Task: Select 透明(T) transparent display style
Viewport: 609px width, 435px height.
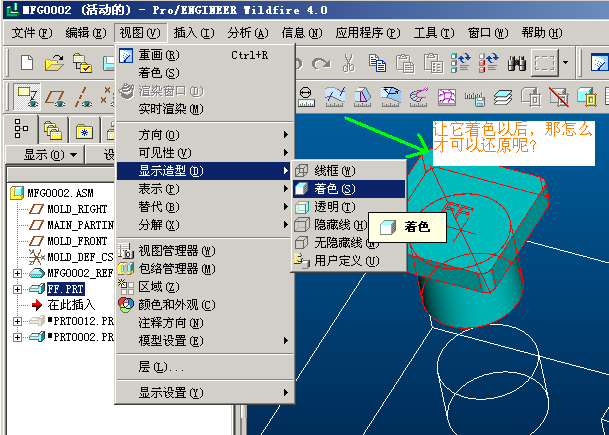Action: (x=349, y=207)
